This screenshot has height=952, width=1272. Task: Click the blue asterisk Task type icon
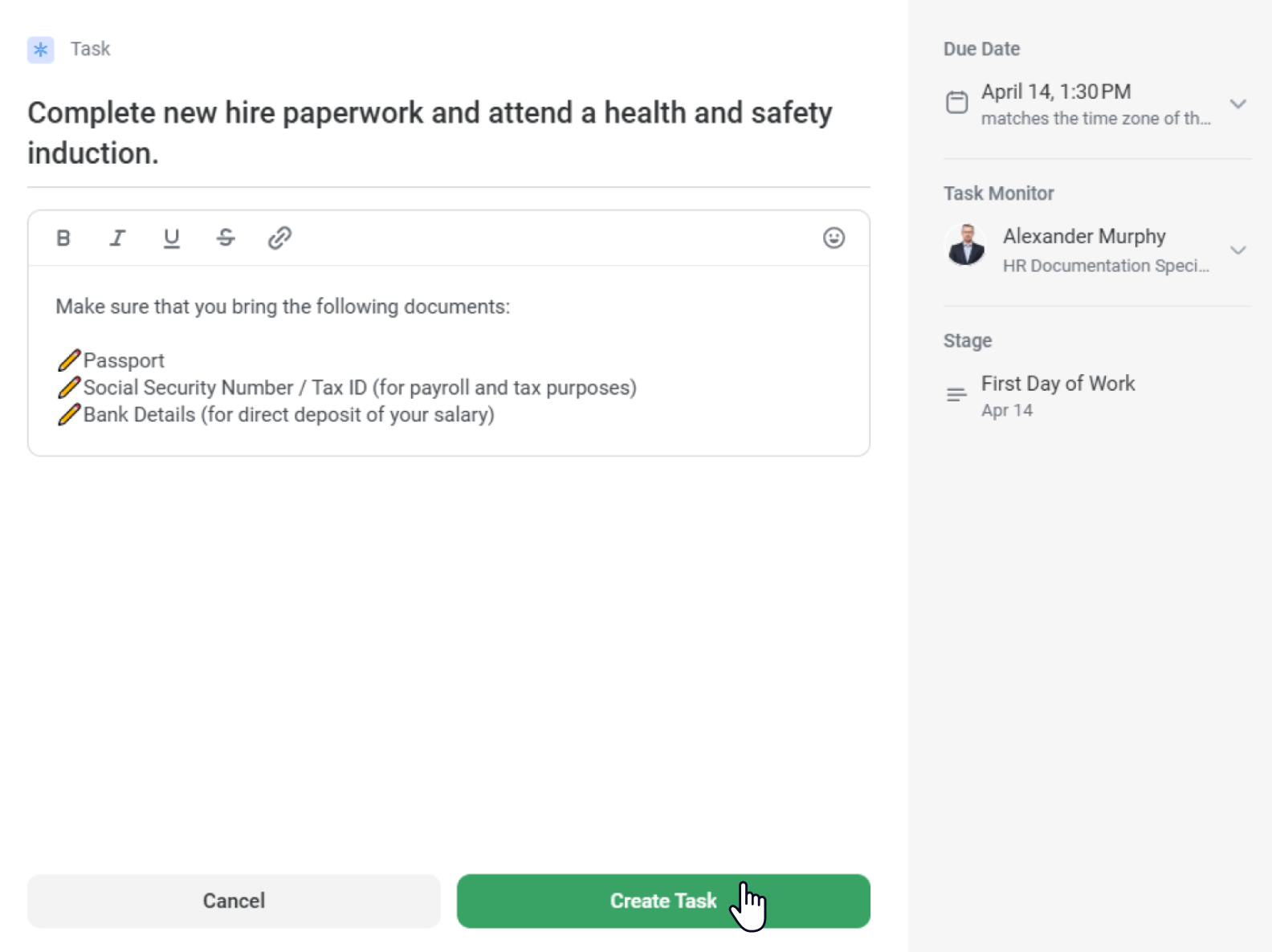pyautogui.click(x=41, y=50)
